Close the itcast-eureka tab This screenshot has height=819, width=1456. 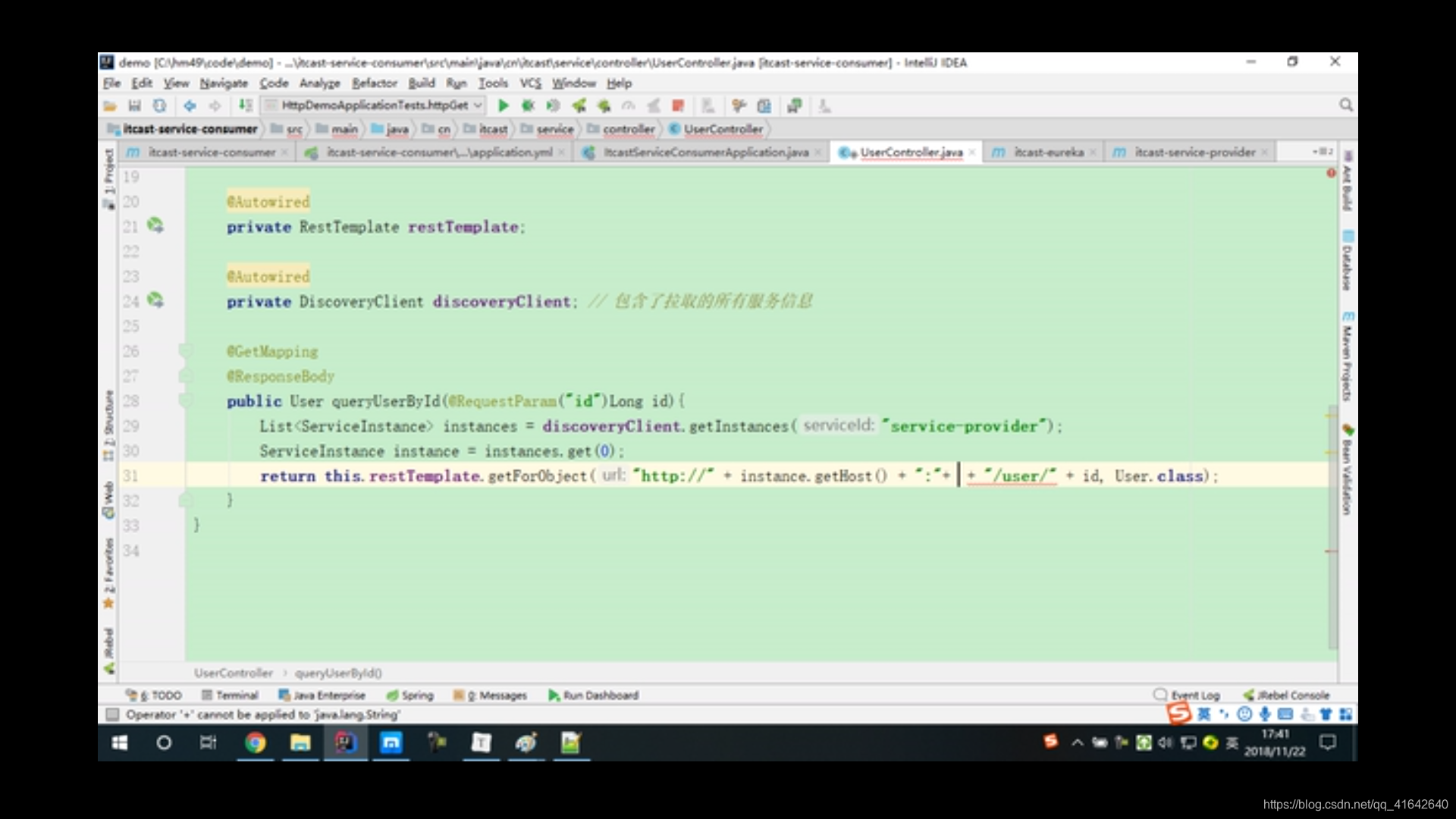coord(1093,152)
